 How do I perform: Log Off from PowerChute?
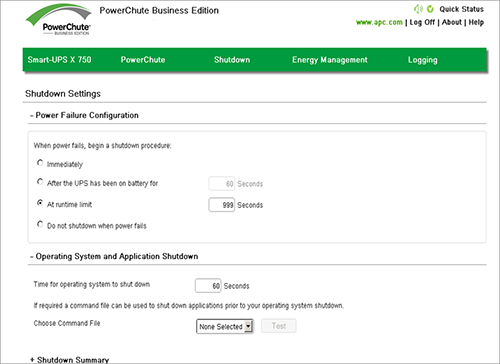tap(422, 22)
